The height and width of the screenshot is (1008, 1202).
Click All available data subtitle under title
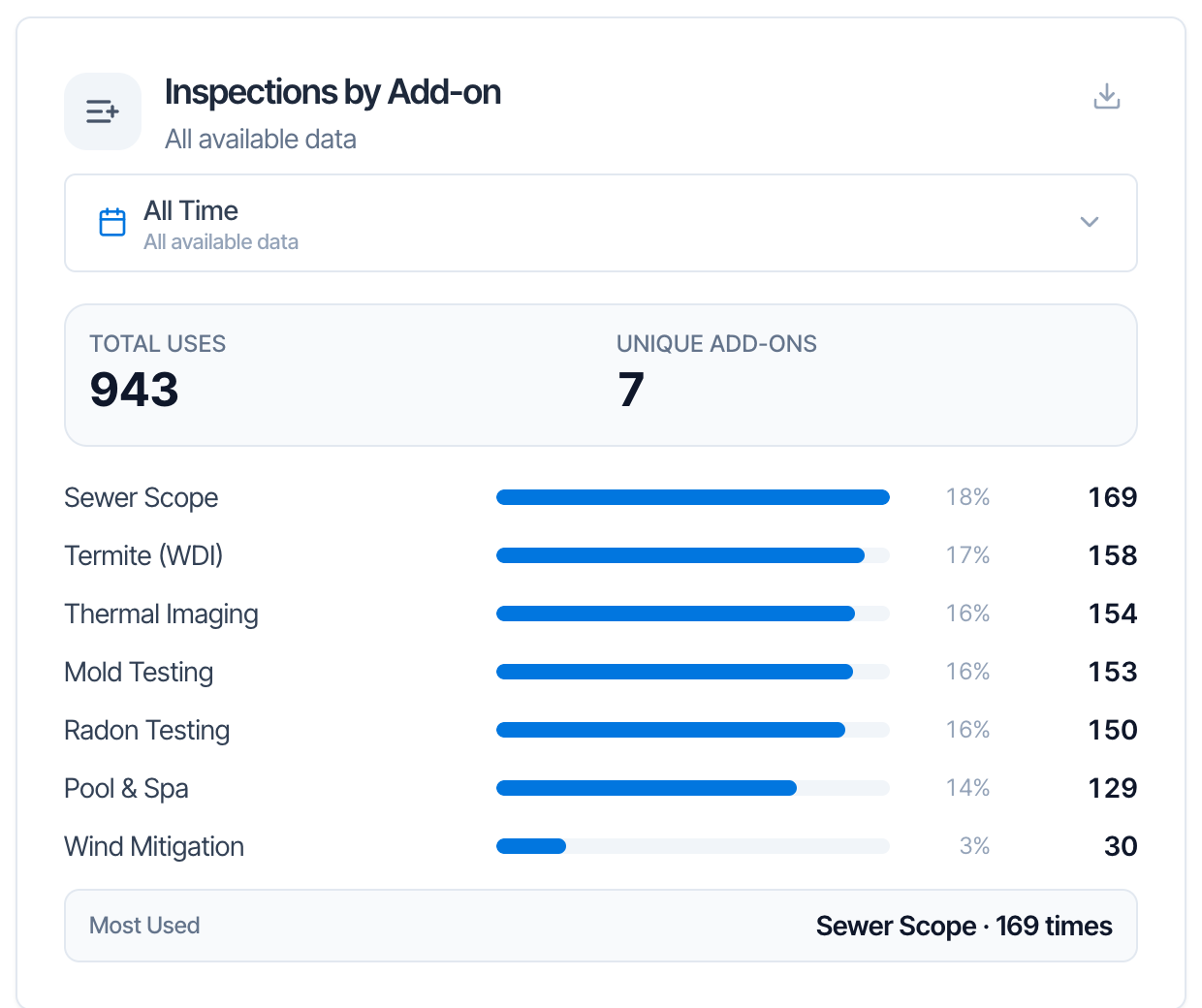pos(261,140)
